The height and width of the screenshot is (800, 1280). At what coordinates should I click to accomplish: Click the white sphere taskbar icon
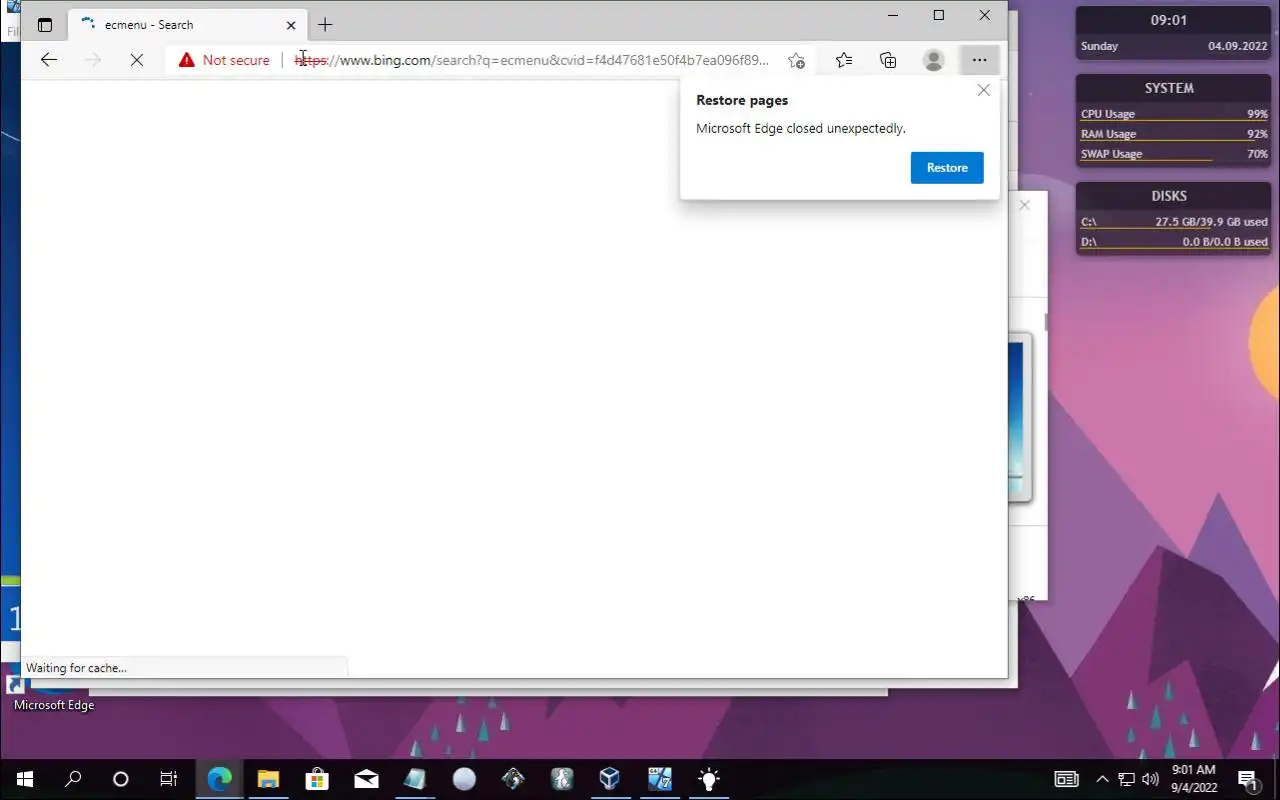(464, 779)
